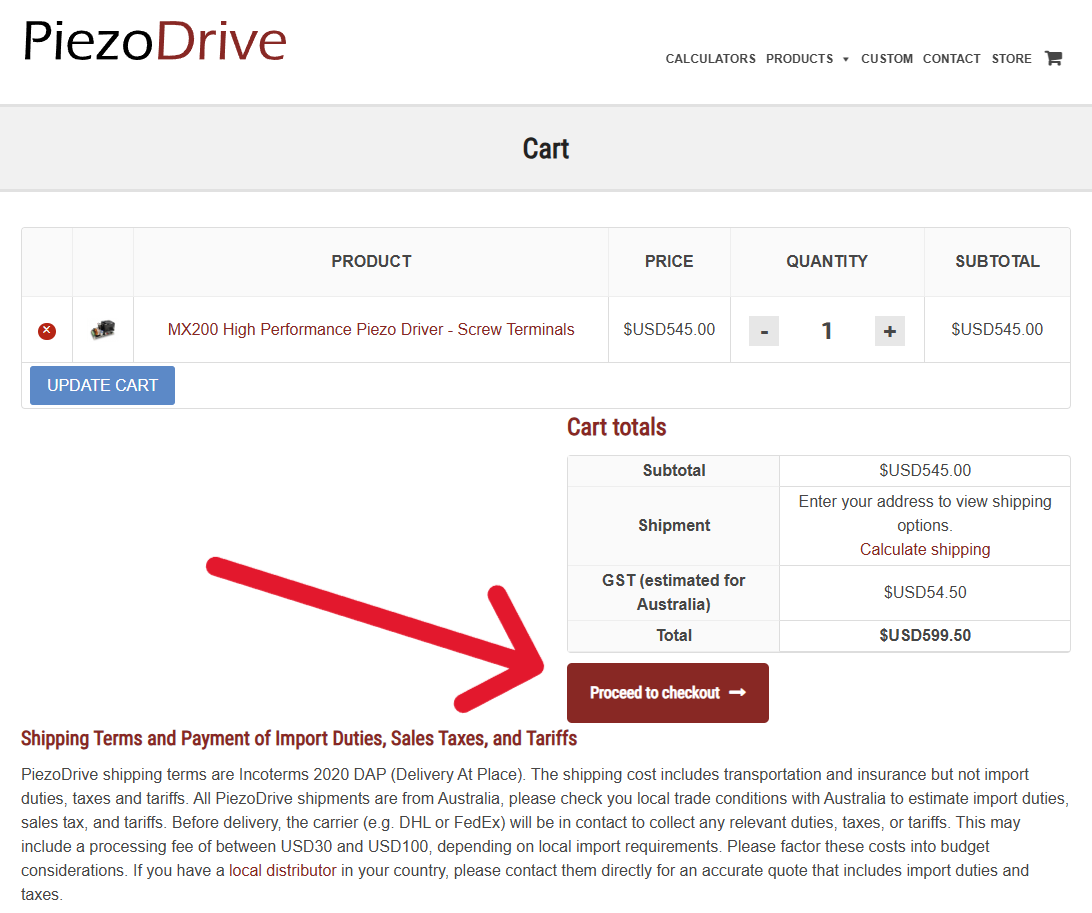Click the quantity field showing 1
1092x913 pixels.
click(x=827, y=331)
